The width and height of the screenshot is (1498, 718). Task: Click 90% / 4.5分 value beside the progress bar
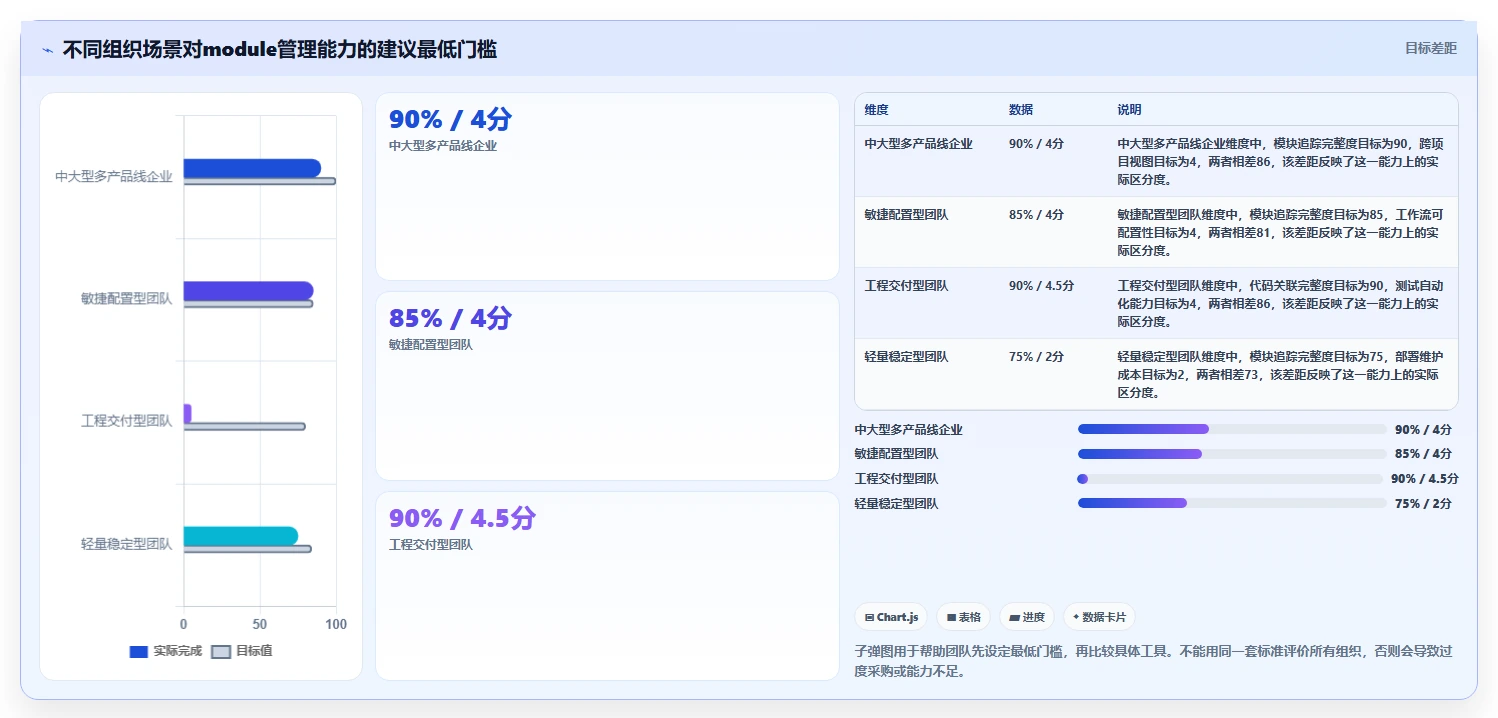point(1425,479)
